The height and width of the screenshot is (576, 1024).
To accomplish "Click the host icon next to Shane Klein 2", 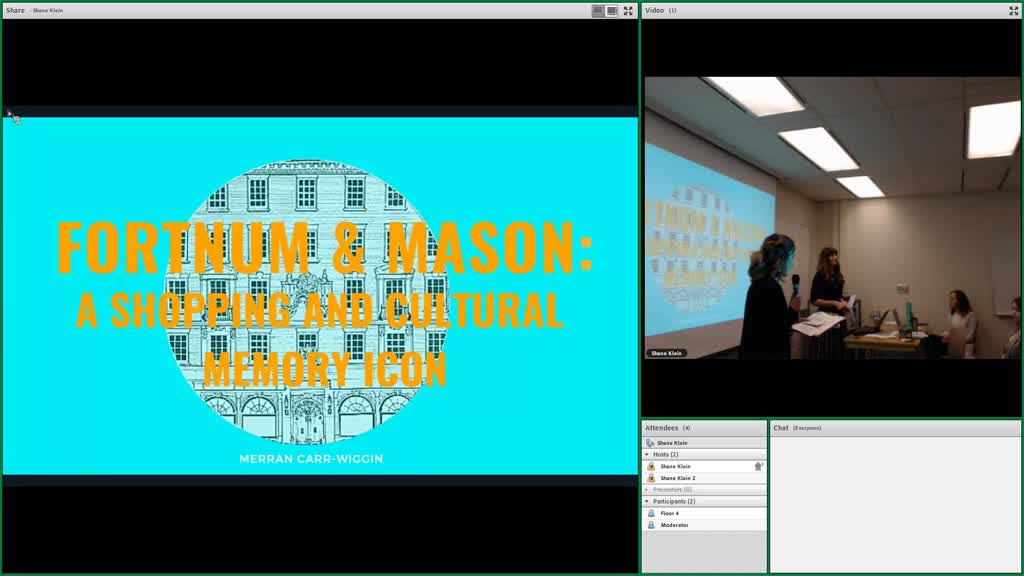I will tap(651, 478).
